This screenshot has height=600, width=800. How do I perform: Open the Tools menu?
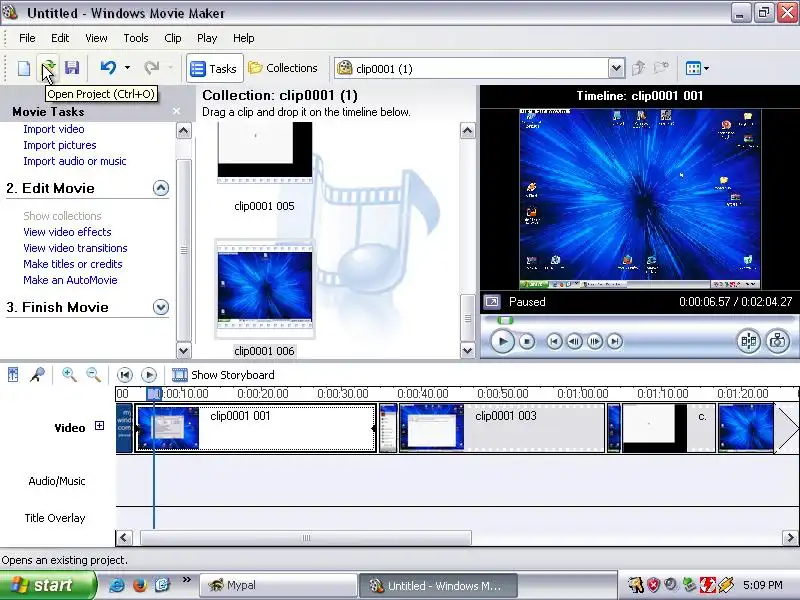pos(136,38)
